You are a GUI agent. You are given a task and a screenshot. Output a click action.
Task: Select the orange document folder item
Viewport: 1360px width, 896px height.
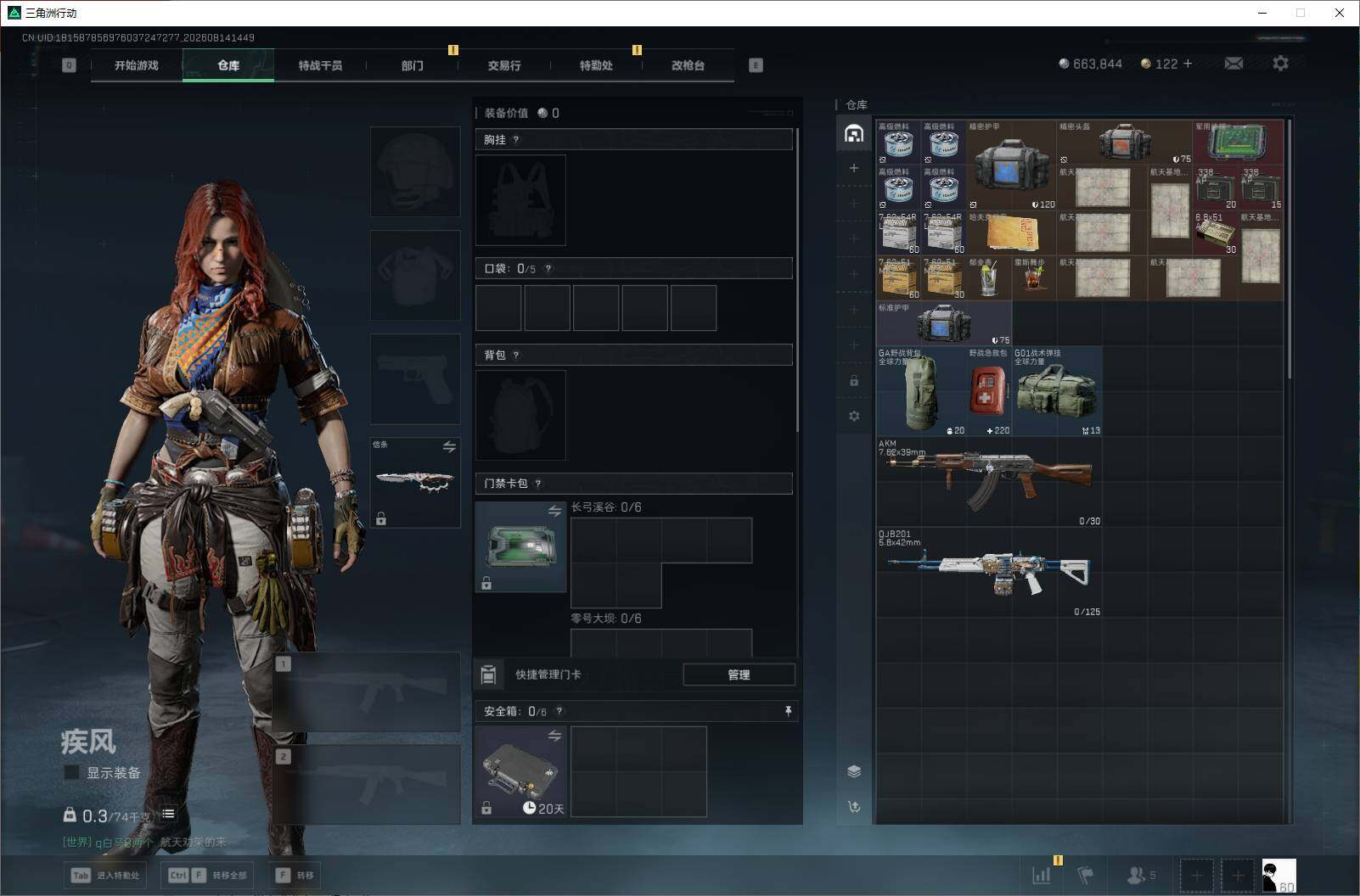tap(1012, 233)
